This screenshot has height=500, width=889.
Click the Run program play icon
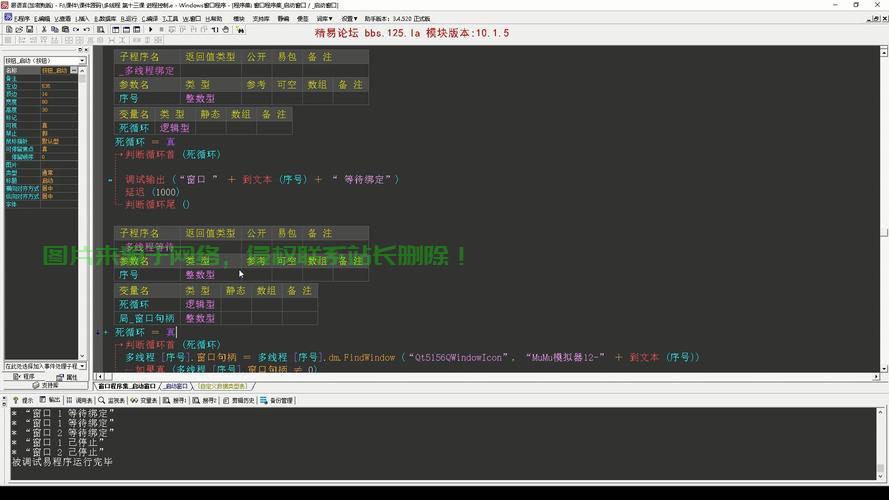[150, 30]
